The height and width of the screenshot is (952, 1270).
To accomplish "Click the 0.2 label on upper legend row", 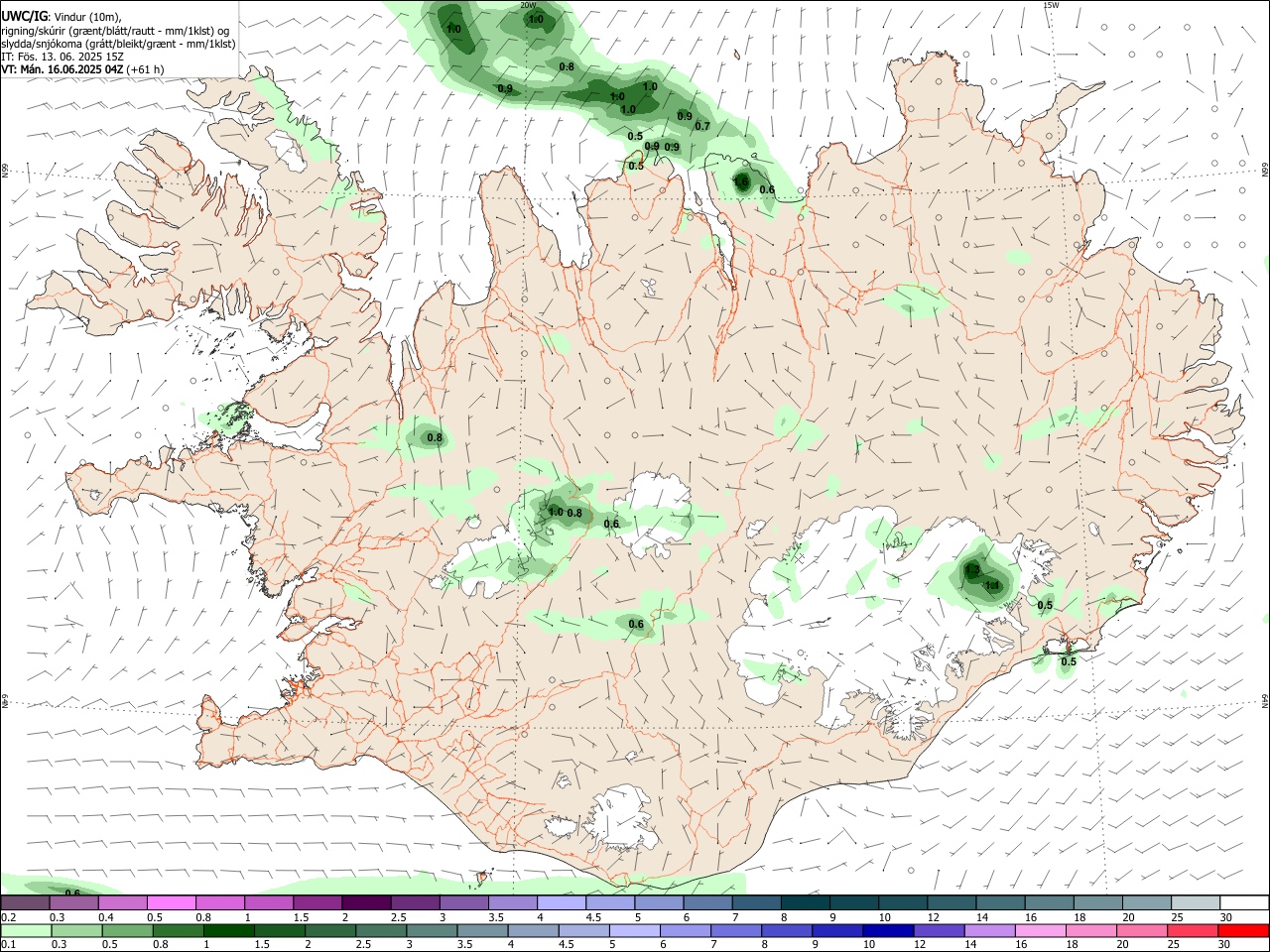I will tap(8, 917).
